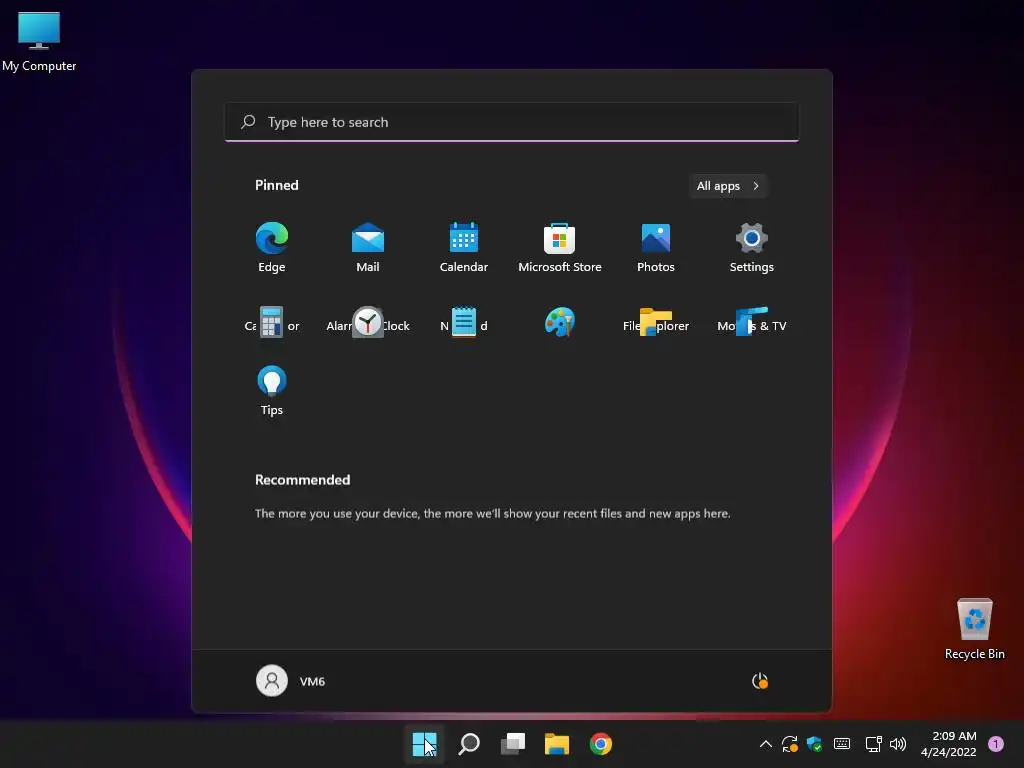Launch Calendar from pinned apps
Image resolution: width=1024 pixels, height=768 pixels.
[464, 247]
